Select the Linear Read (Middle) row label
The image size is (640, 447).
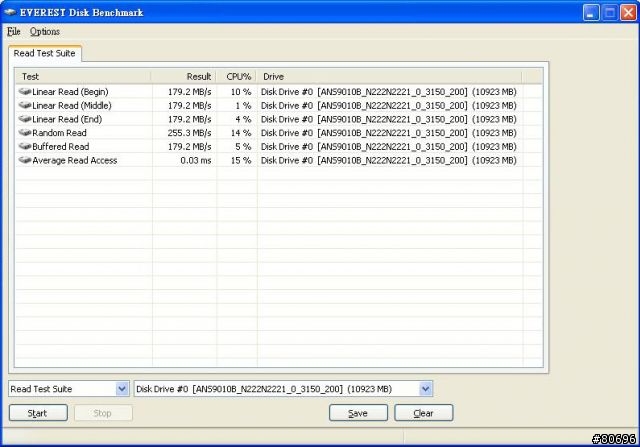72,105
